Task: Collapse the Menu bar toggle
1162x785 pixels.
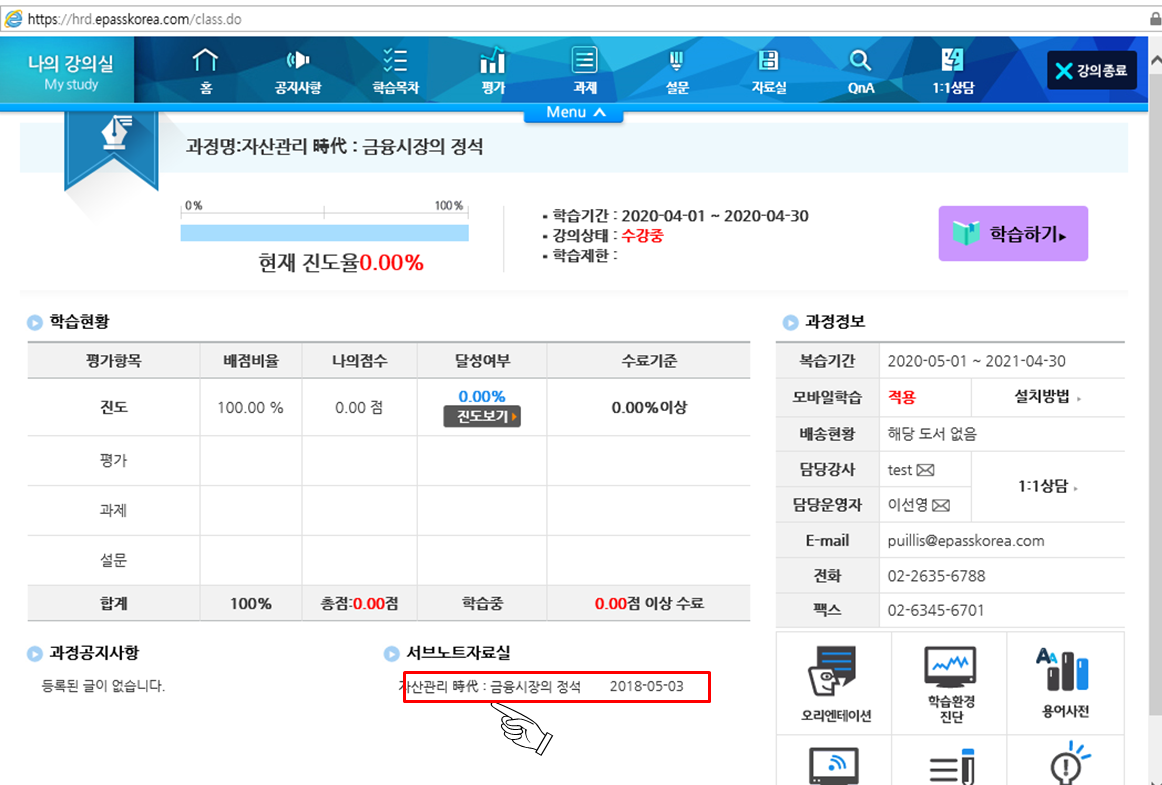Action: coord(574,113)
